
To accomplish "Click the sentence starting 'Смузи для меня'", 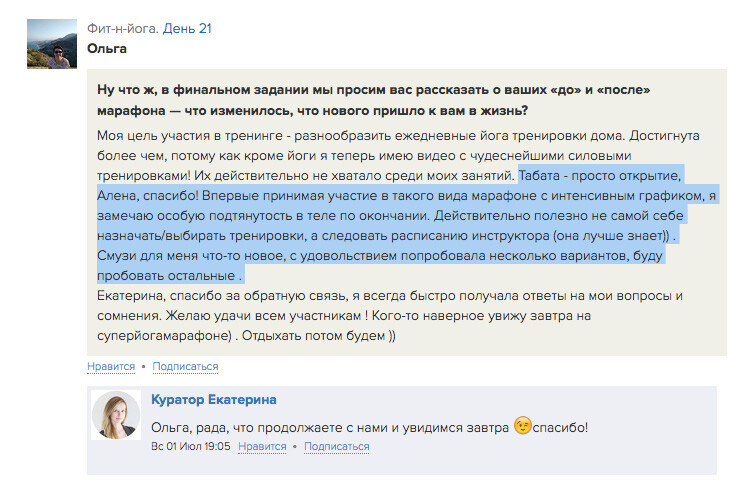I will 380,266.
